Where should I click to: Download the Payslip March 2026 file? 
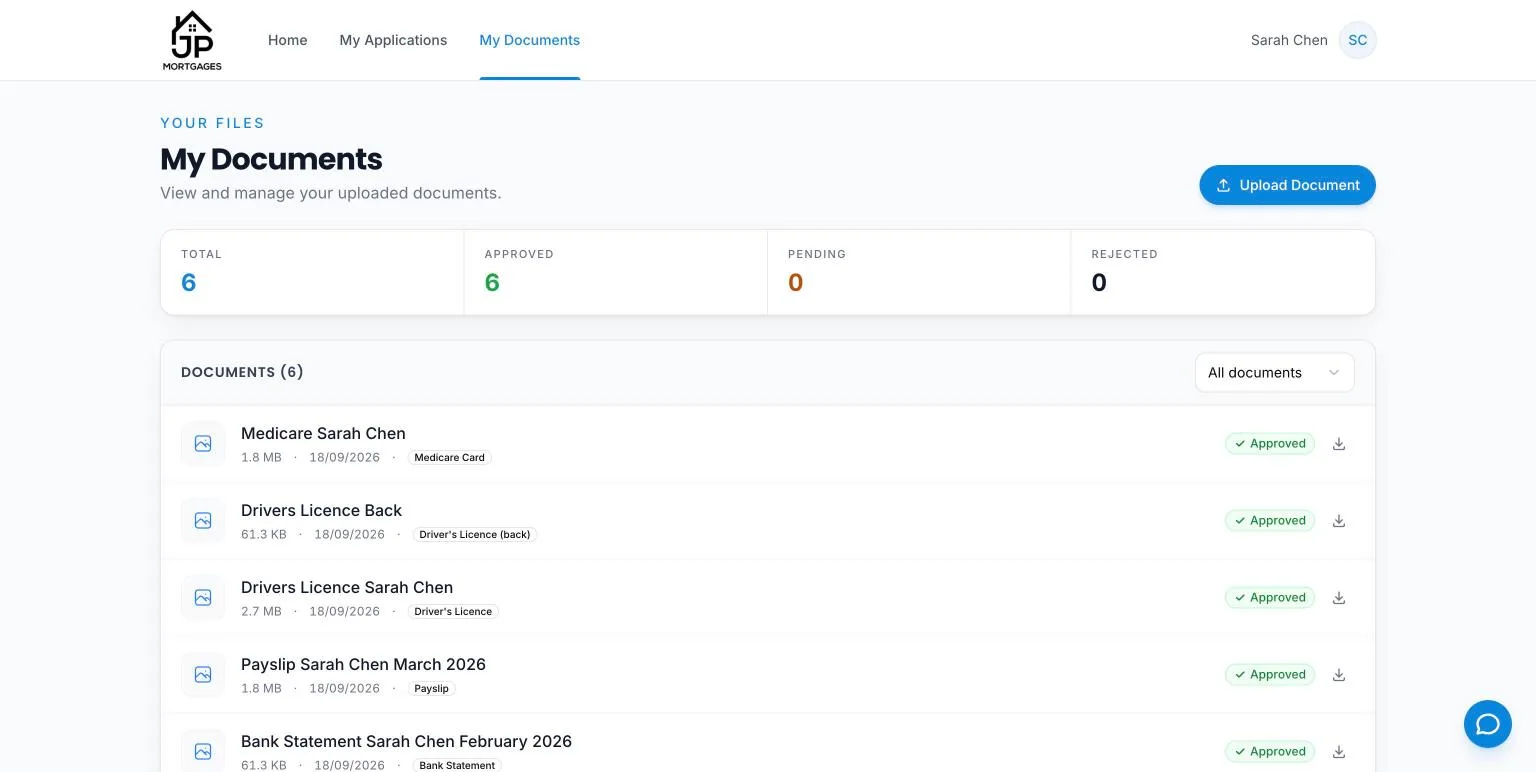pos(1339,675)
